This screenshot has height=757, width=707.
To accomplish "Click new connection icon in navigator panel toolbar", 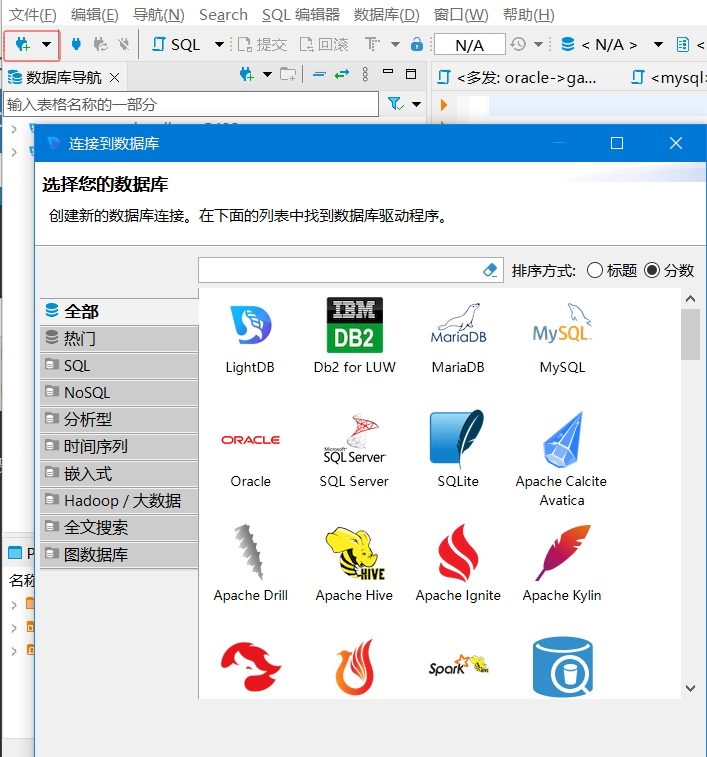I will pyautogui.click(x=247, y=74).
